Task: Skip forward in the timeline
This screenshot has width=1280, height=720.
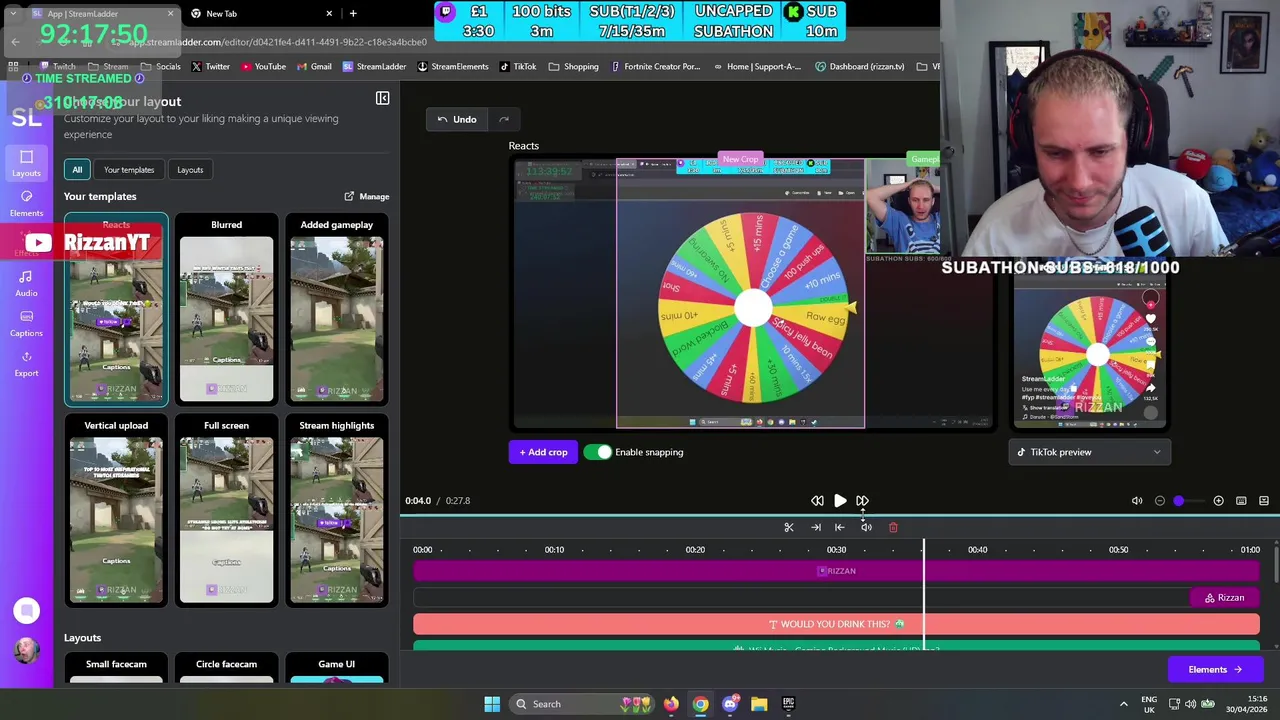Action: click(862, 501)
